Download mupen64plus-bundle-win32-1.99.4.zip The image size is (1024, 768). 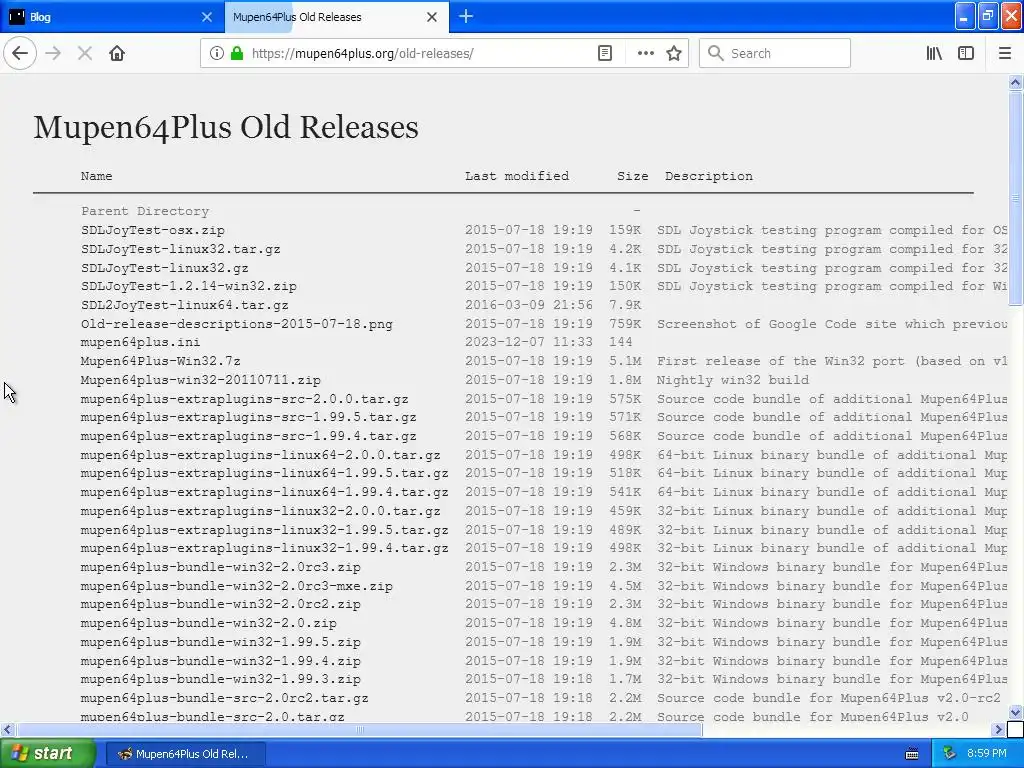[x=221, y=662]
